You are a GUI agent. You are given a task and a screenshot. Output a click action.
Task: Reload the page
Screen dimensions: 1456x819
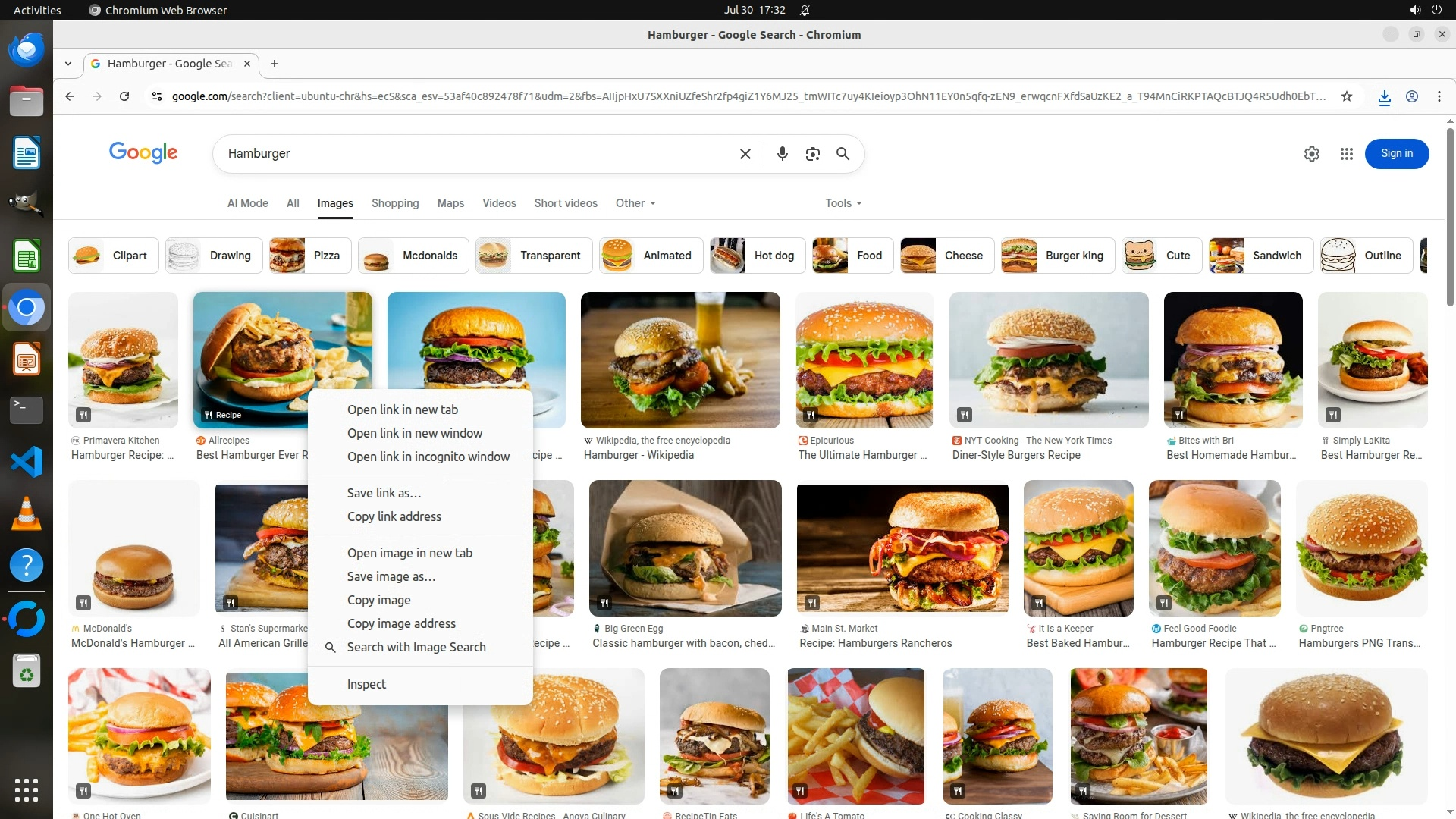pos(124,96)
